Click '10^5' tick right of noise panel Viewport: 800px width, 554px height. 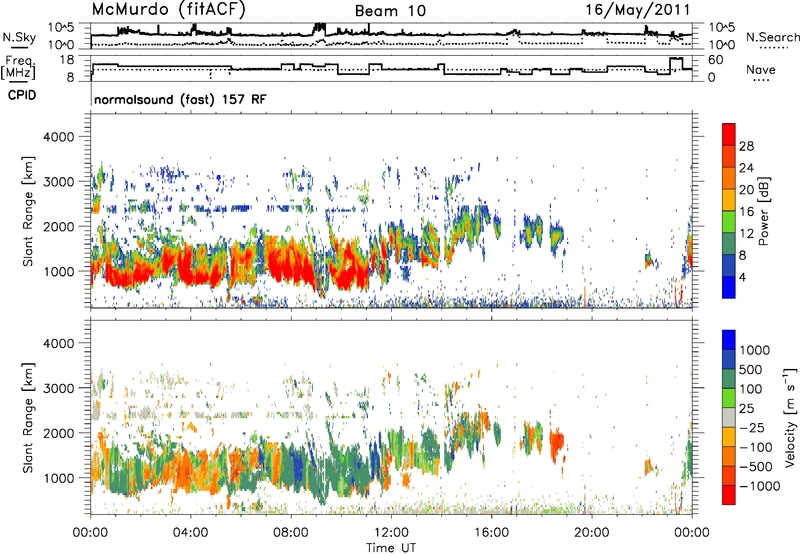pyautogui.click(x=722, y=28)
